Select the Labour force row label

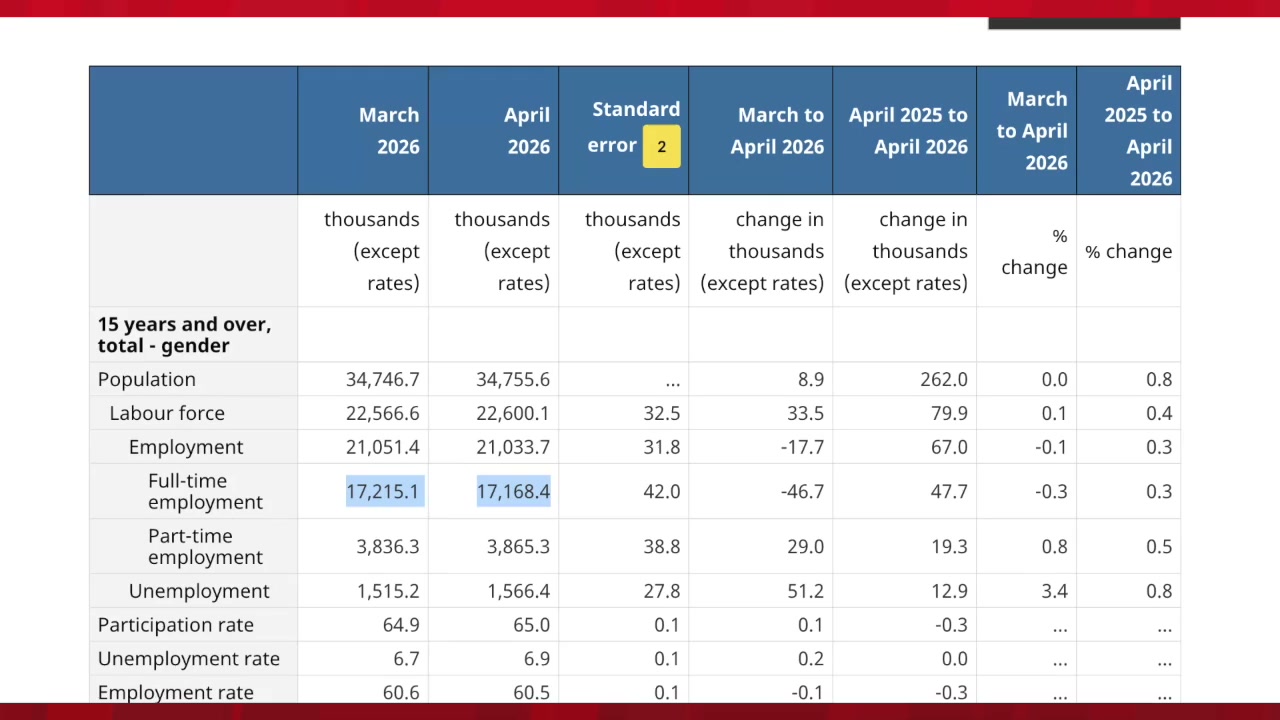point(167,413)
